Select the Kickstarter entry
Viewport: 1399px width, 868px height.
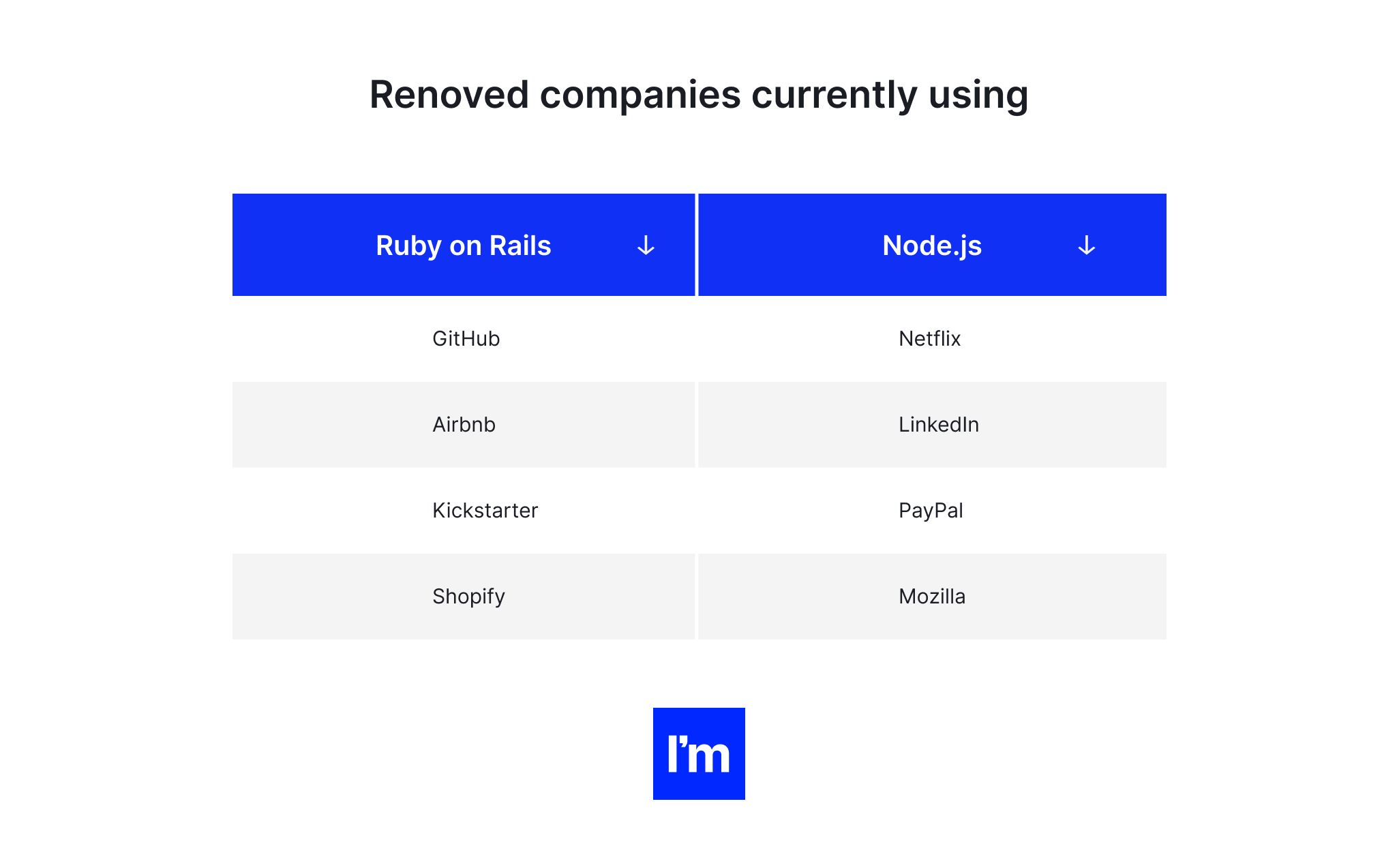click(x=464, y=511)
